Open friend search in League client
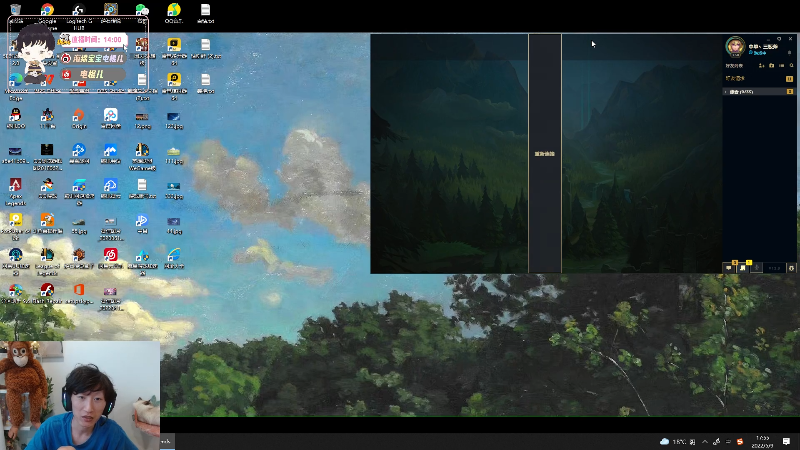Screen dimensions: 800x450 (x=791, y=65)
